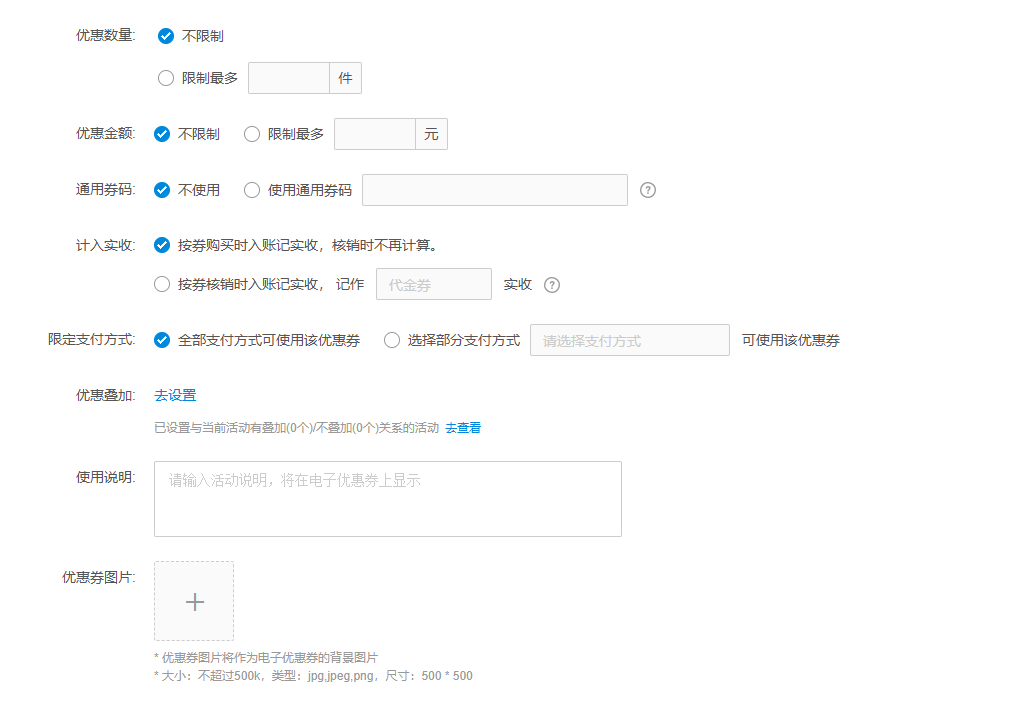Choose 限制最多 option for 优惠金额
The height and width of the screenshot is (703, 1022).
coord(252,133)
